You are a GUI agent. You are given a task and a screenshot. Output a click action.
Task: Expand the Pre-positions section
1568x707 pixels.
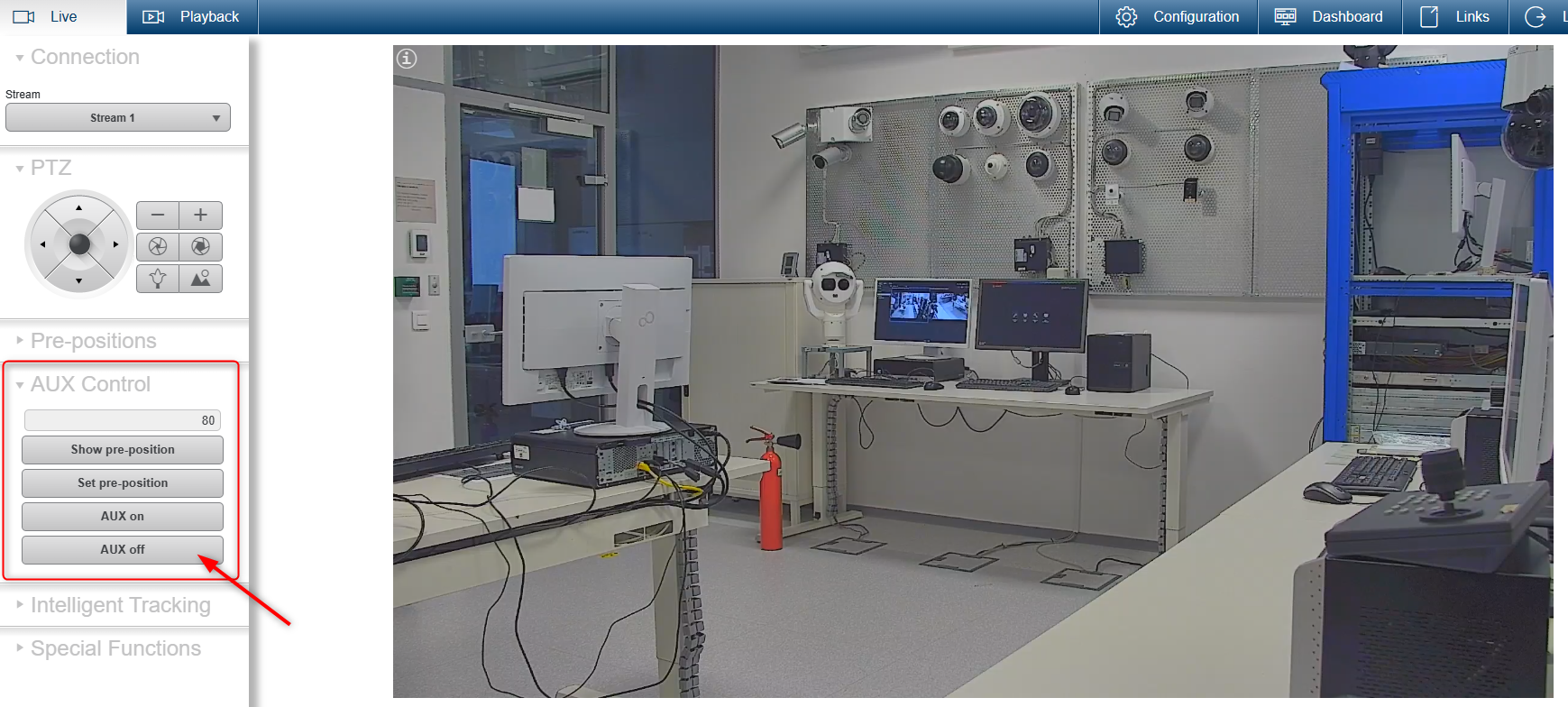coord(93,341)
